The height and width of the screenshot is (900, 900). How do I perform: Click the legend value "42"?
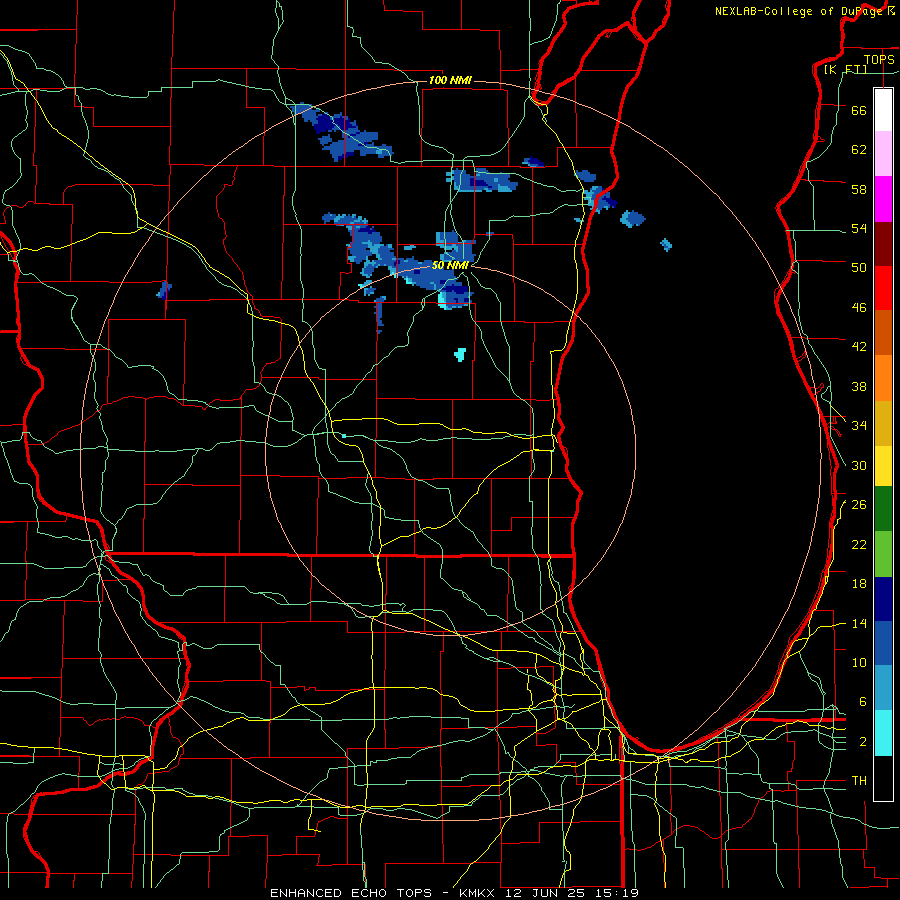pos(859,347)
